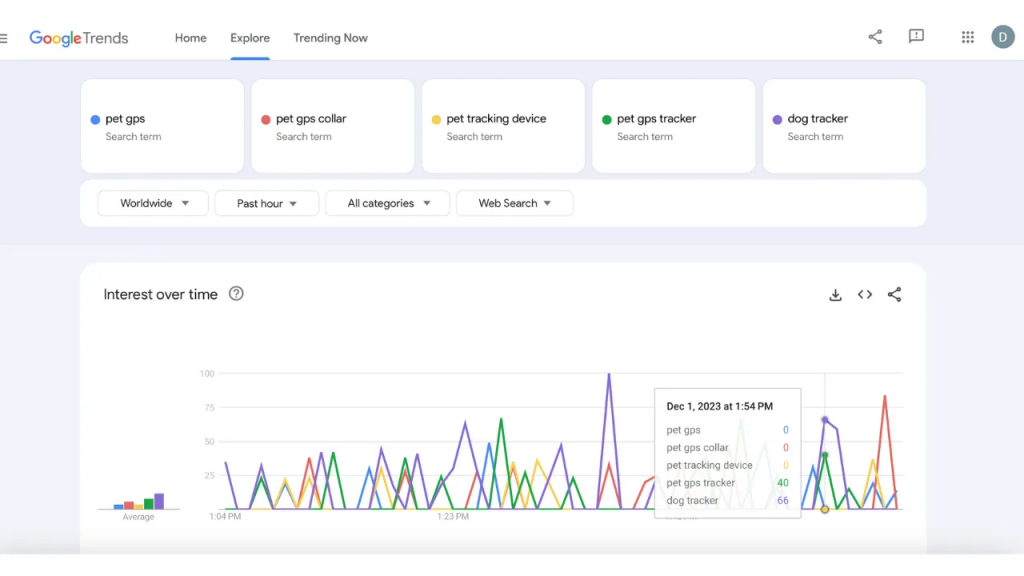
Task: Edit the "pet gps tracker" search term card
Action: click(x=673, y=126)
